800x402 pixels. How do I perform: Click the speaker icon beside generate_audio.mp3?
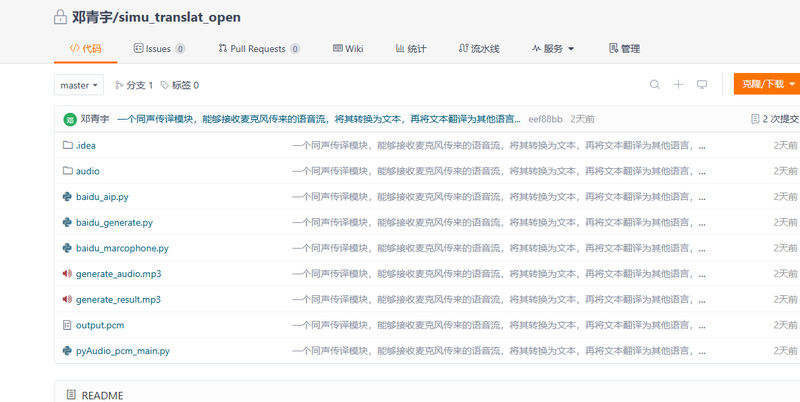point(67,273)
